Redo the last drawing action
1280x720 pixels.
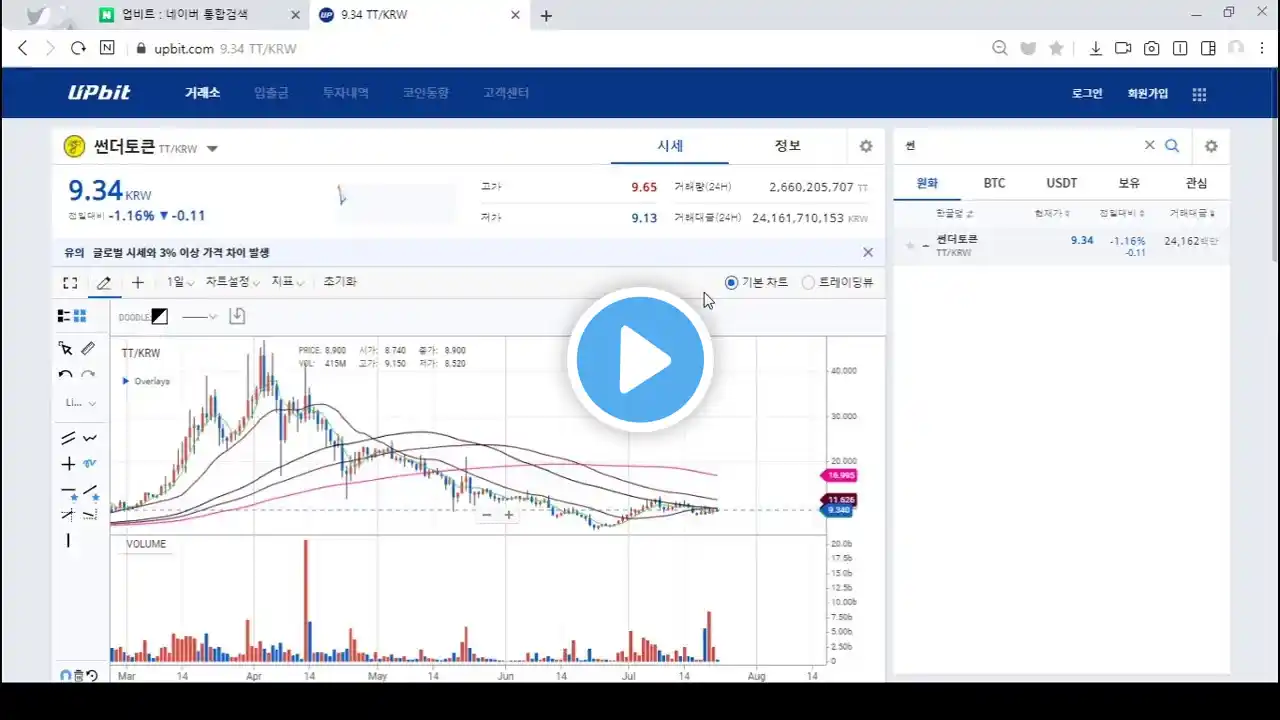point(88,375)
